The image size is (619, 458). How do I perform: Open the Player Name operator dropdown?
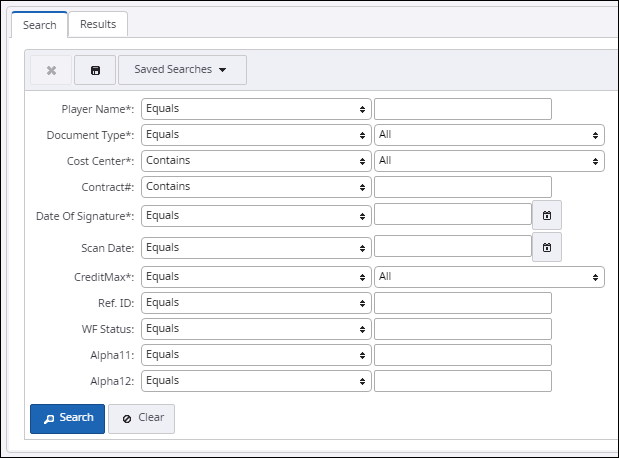click(256, 109)
